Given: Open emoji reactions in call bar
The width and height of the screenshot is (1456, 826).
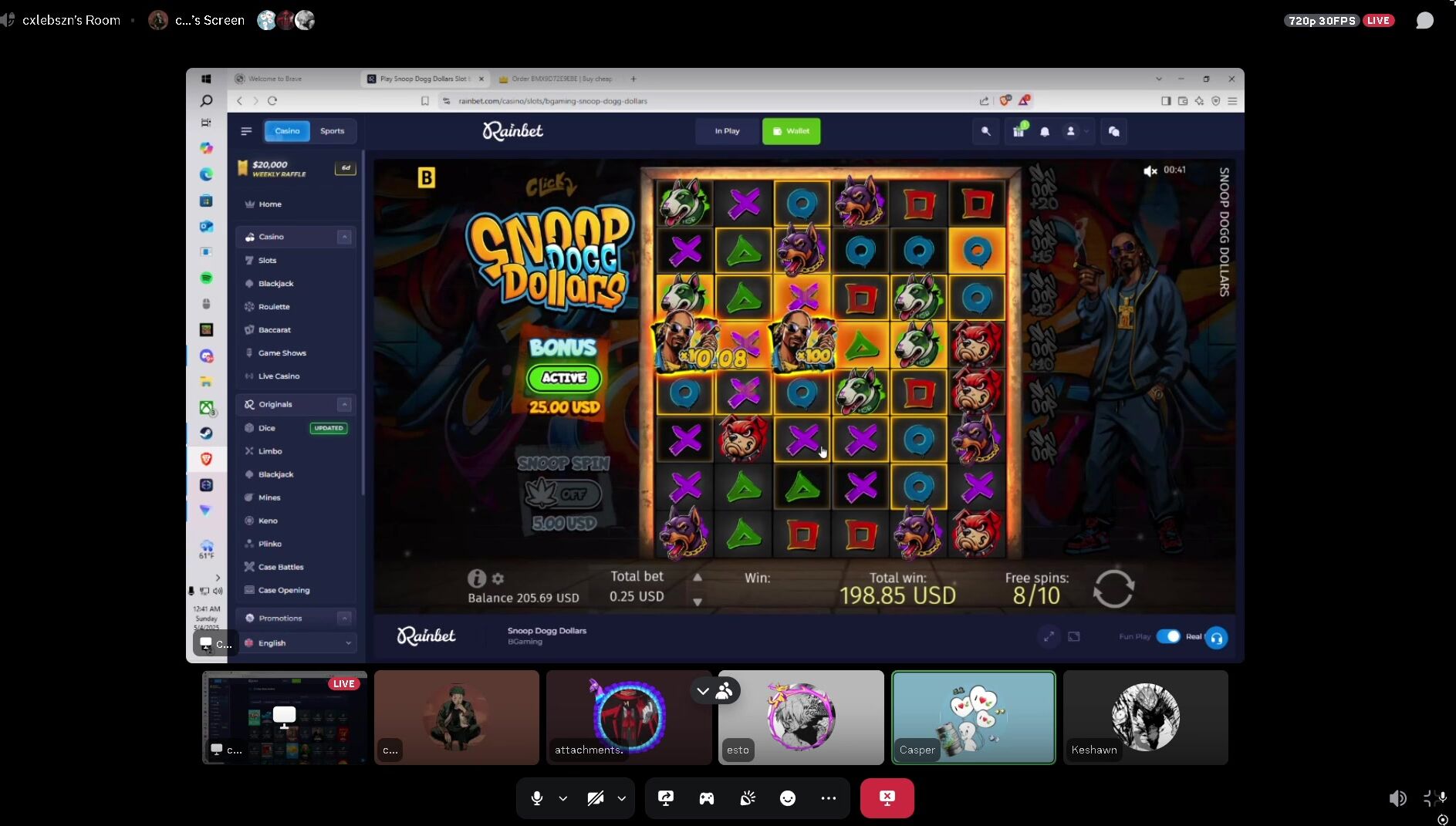Looking at the screenshot, I should tap(788, 798).
